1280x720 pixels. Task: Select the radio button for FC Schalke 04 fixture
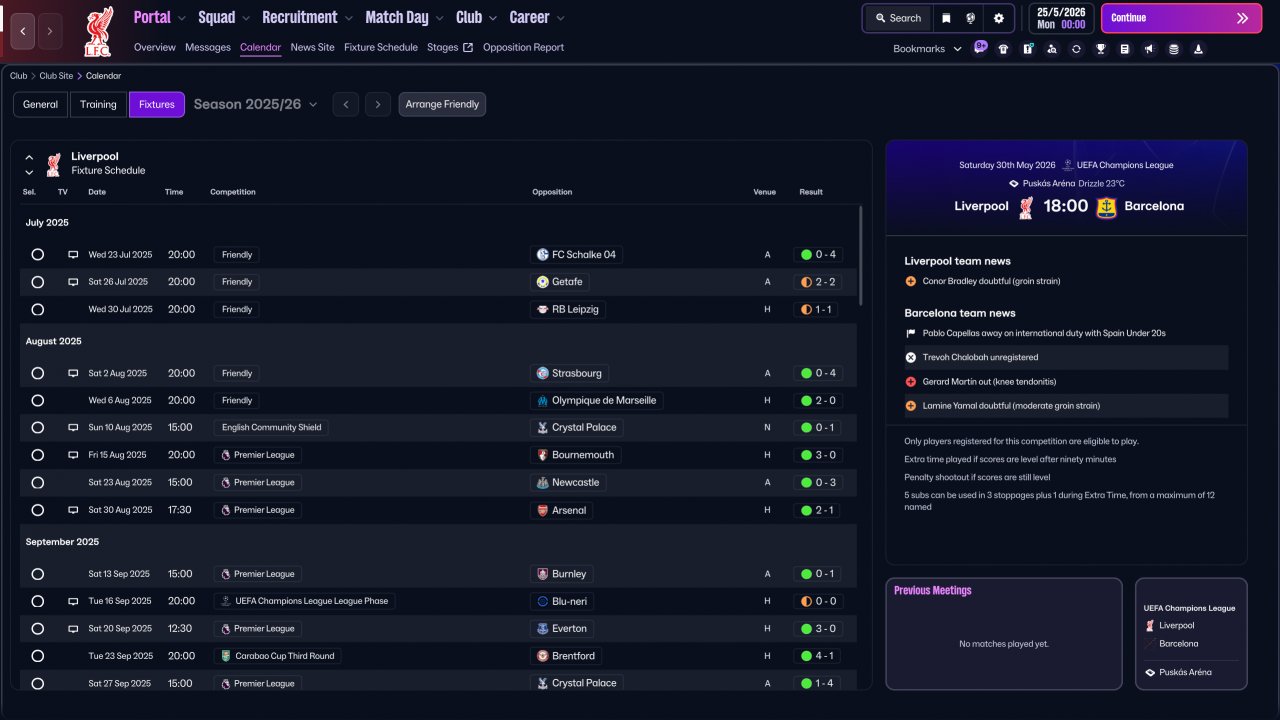coord(38,255)
